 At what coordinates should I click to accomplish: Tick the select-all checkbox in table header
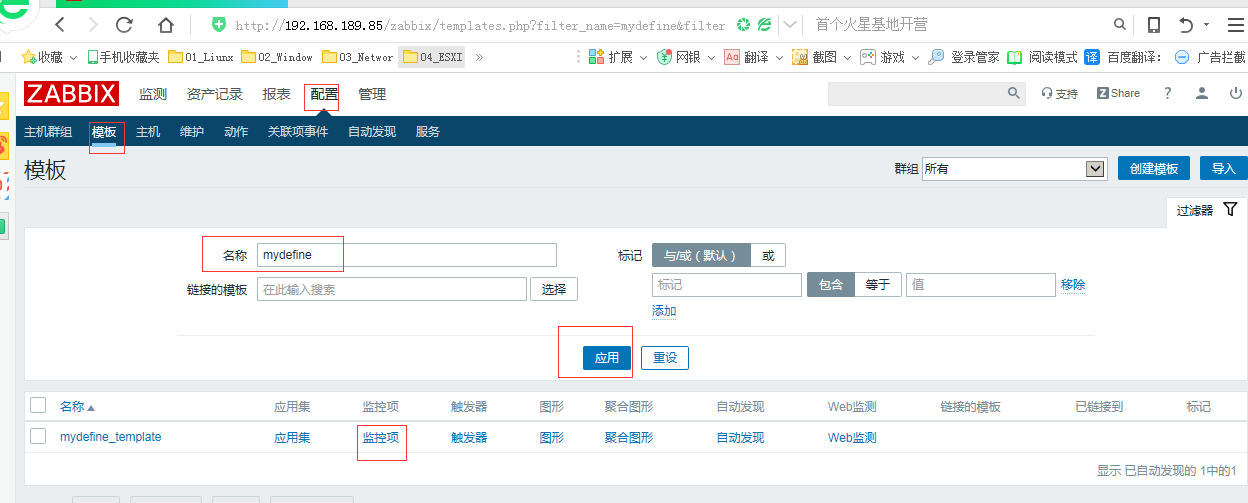pyautogui.click(x=38, y=405)
